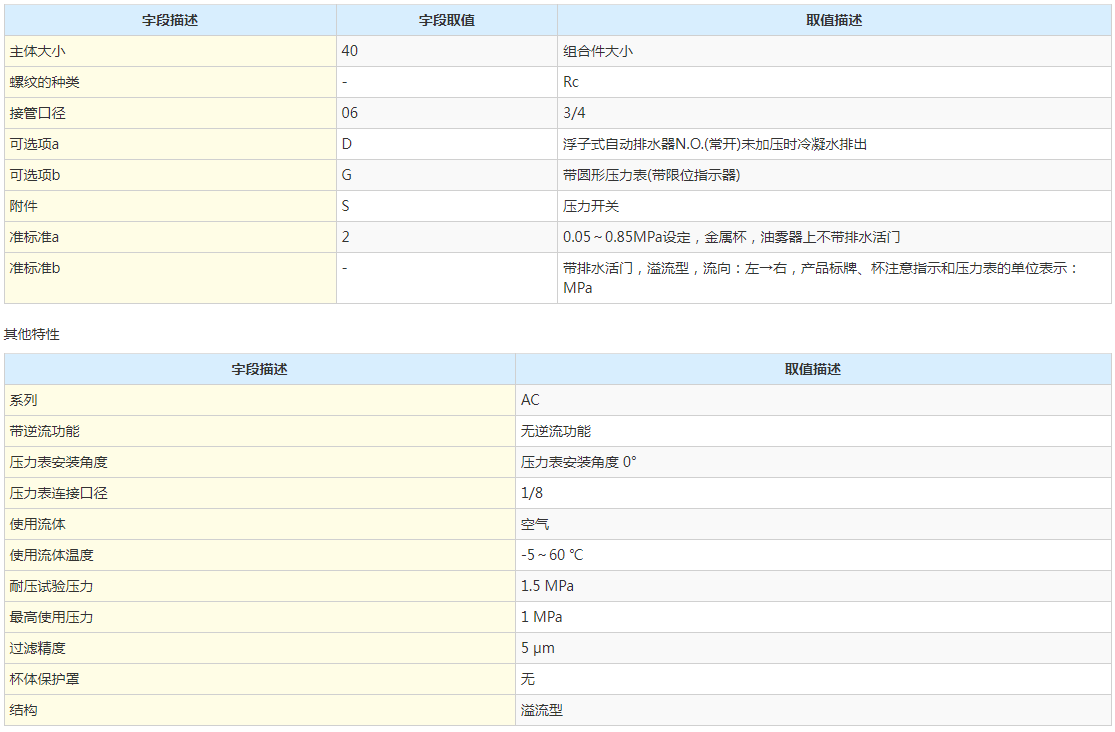
Task: Select the 螺纹的种类 row label
Action: 38,81
